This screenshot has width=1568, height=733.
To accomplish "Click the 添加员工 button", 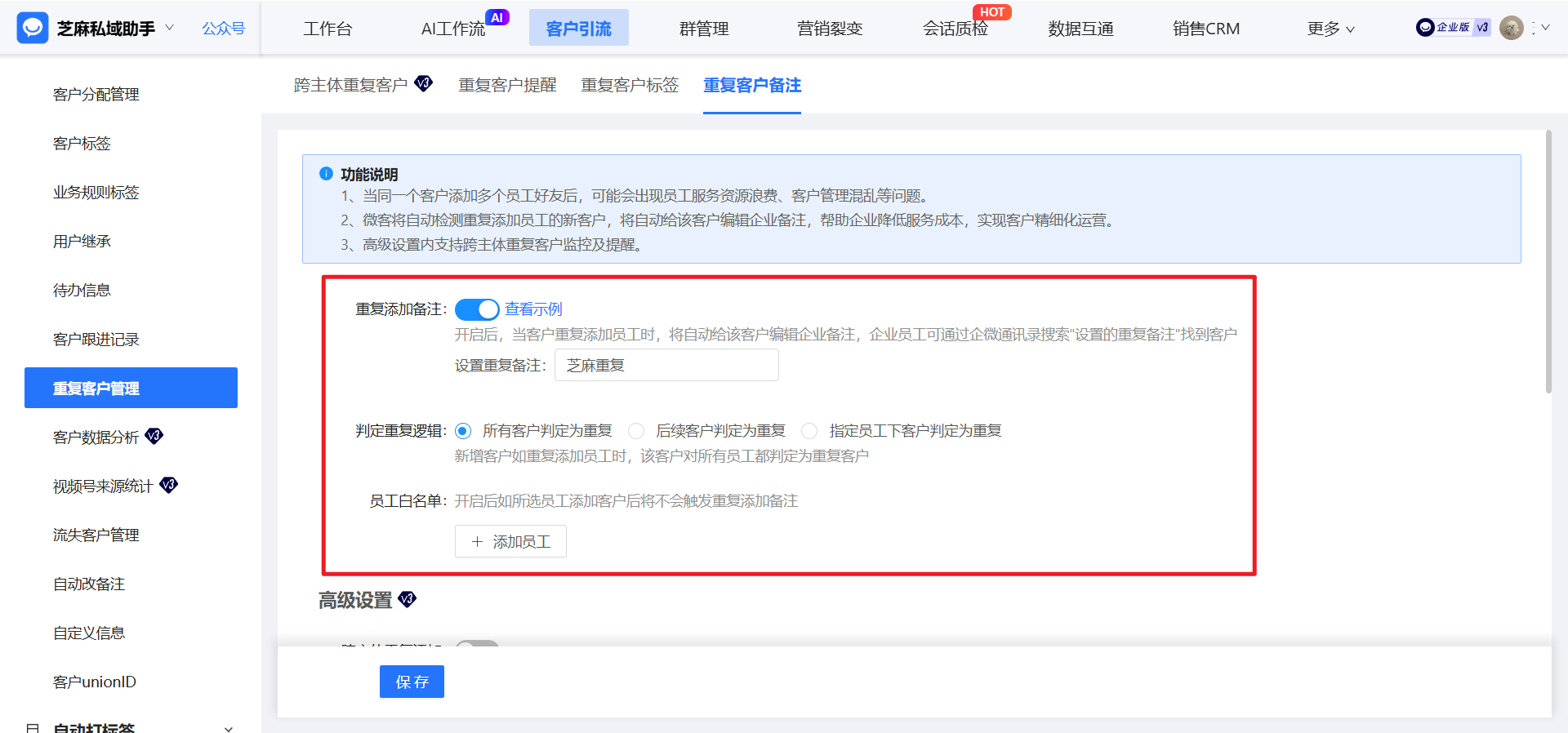I will (x=510, y=541).
